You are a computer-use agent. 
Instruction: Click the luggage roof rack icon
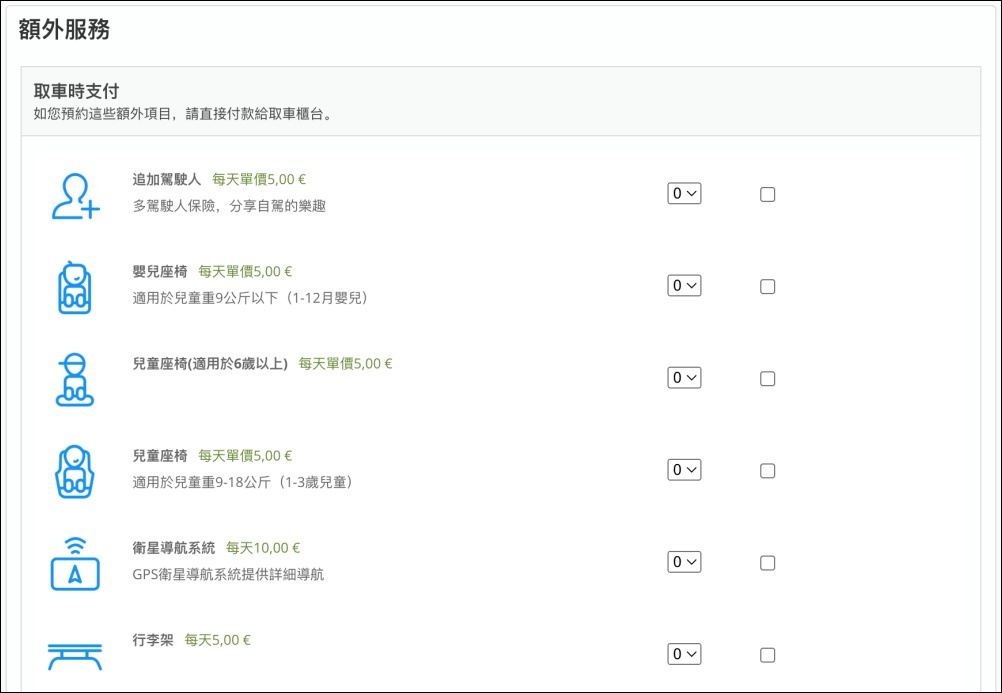pos(75,657)
